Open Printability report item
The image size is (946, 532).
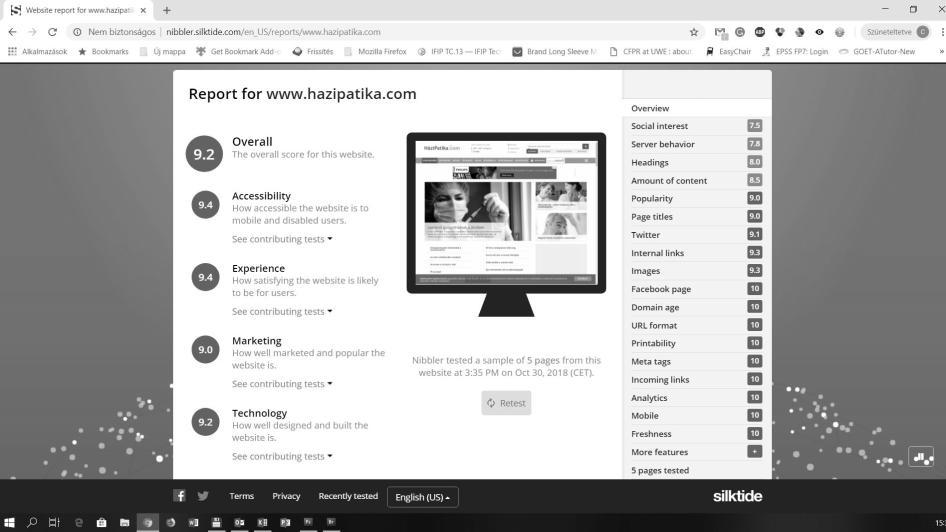[x=697, y=343]
